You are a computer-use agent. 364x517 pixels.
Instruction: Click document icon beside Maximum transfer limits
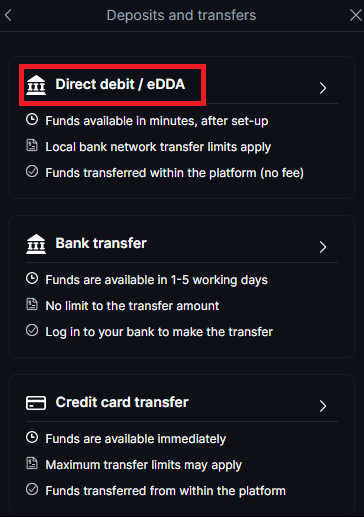[x=32, y=463]
